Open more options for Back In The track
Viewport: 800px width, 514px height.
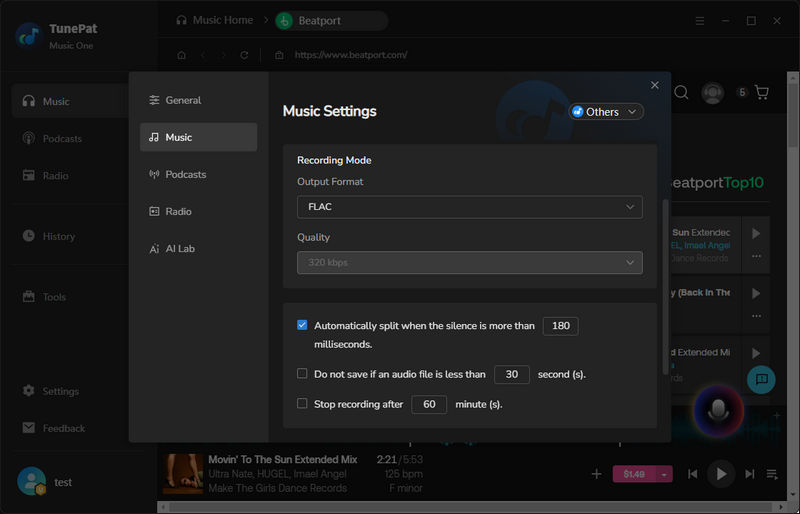click(x=756, y=316)
